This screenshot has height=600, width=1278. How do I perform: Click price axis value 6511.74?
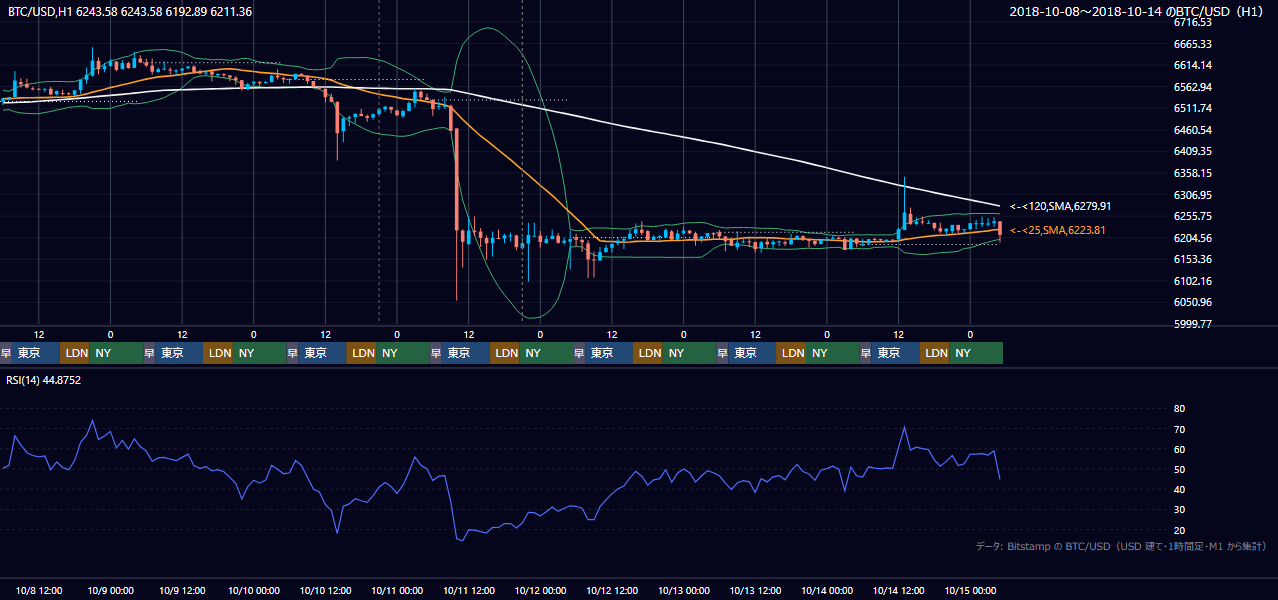click(x=1193, y=108)
